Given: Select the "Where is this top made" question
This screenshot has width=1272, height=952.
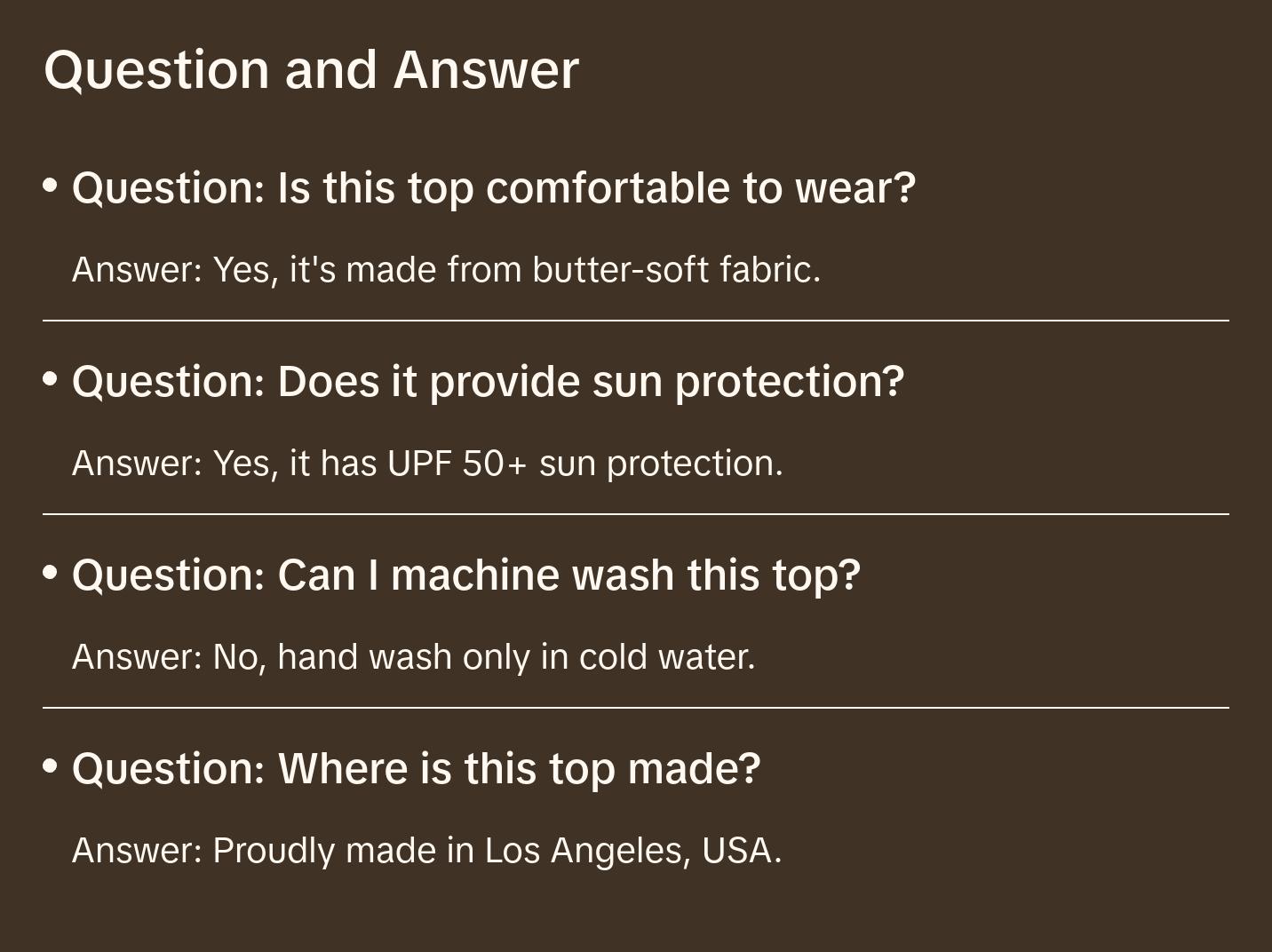Looking at the screenshot, I should [x=416, y=769].
